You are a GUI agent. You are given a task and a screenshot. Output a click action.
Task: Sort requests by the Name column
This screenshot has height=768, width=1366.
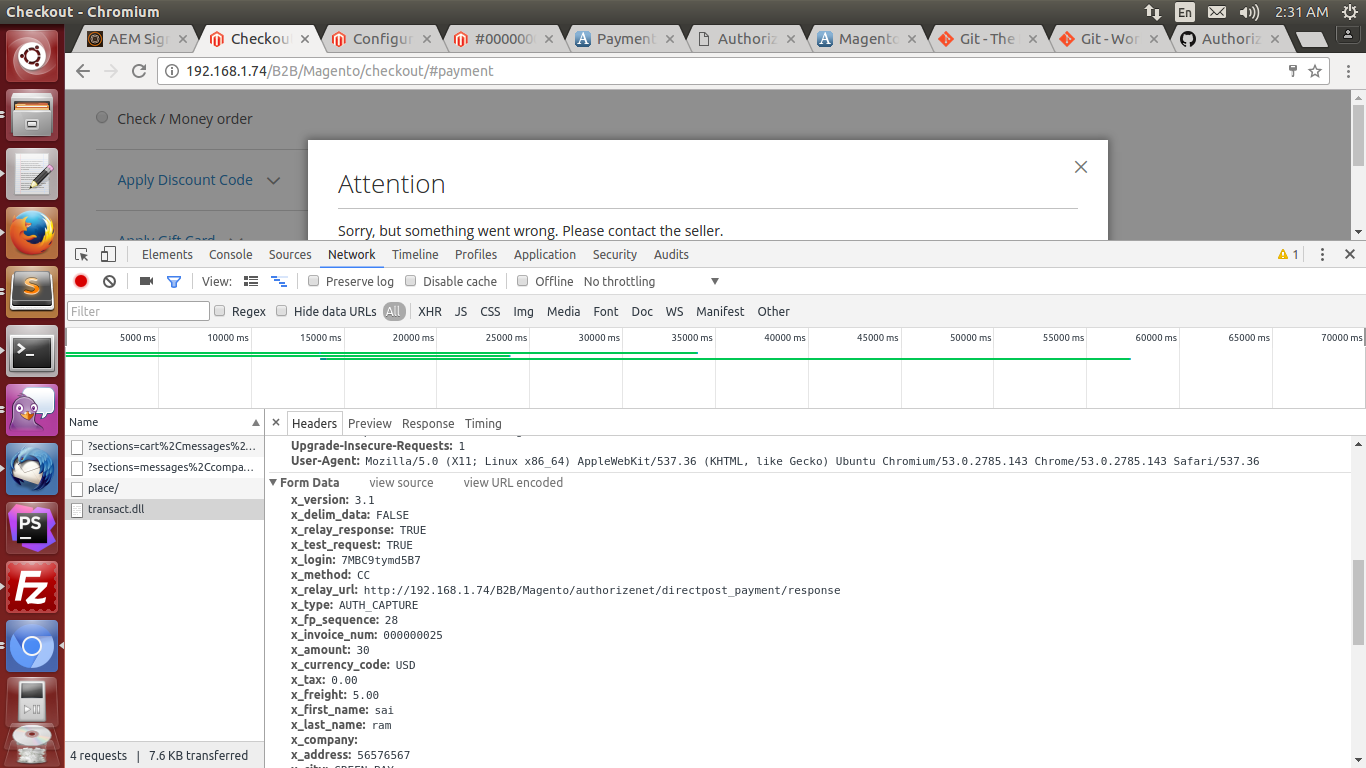click(x=165, y=423)
